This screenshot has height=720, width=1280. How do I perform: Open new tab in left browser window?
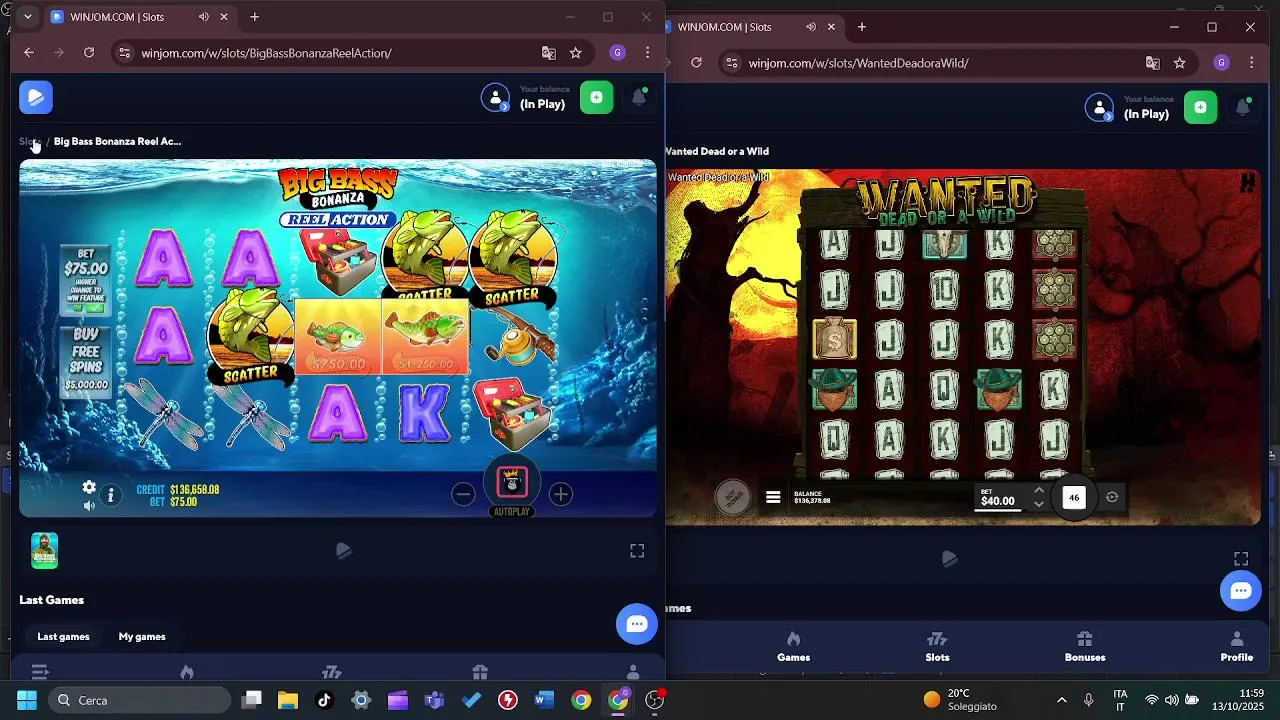tap(255, 17)
